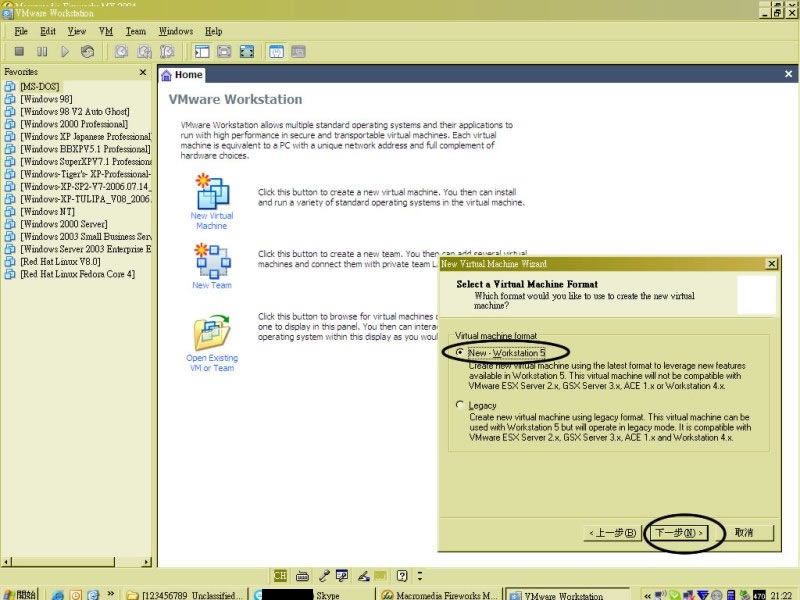Click the Revert to Snapshot toolbar icon
800x600 pixels.
(x=144, y=52)
